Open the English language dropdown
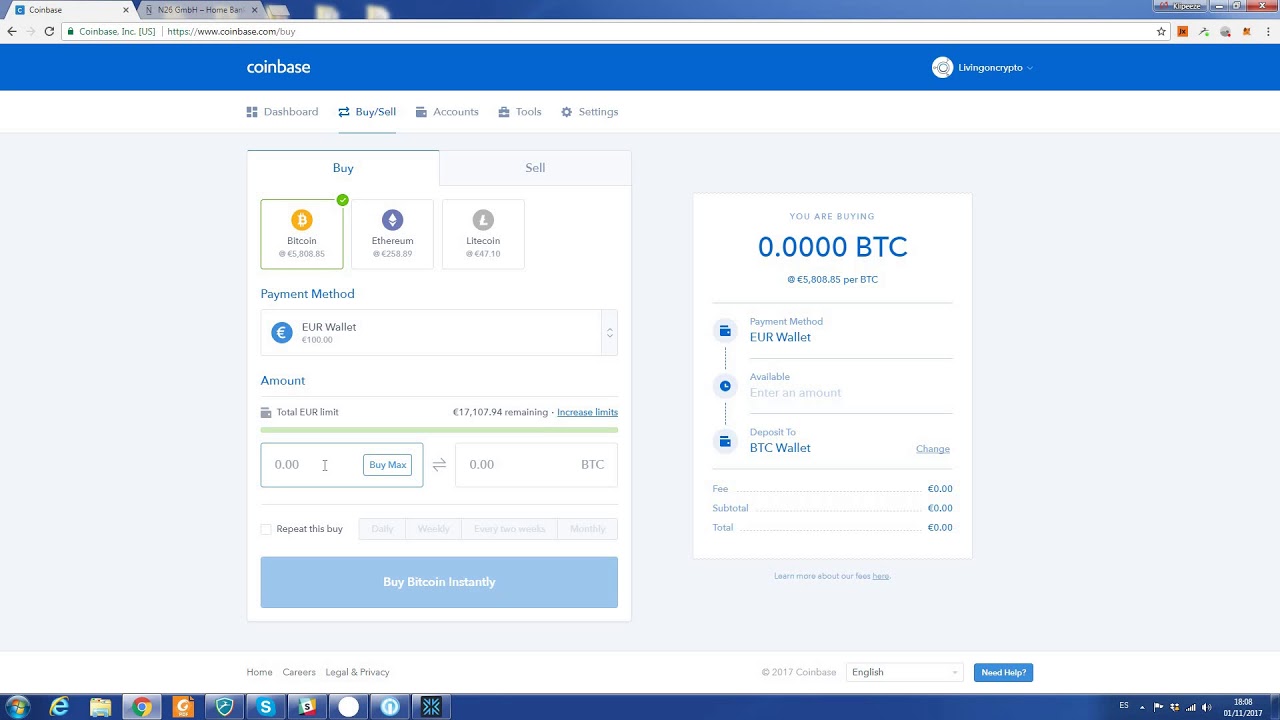The width and height of the screenshot is (1280, 720). coord(904,672)
